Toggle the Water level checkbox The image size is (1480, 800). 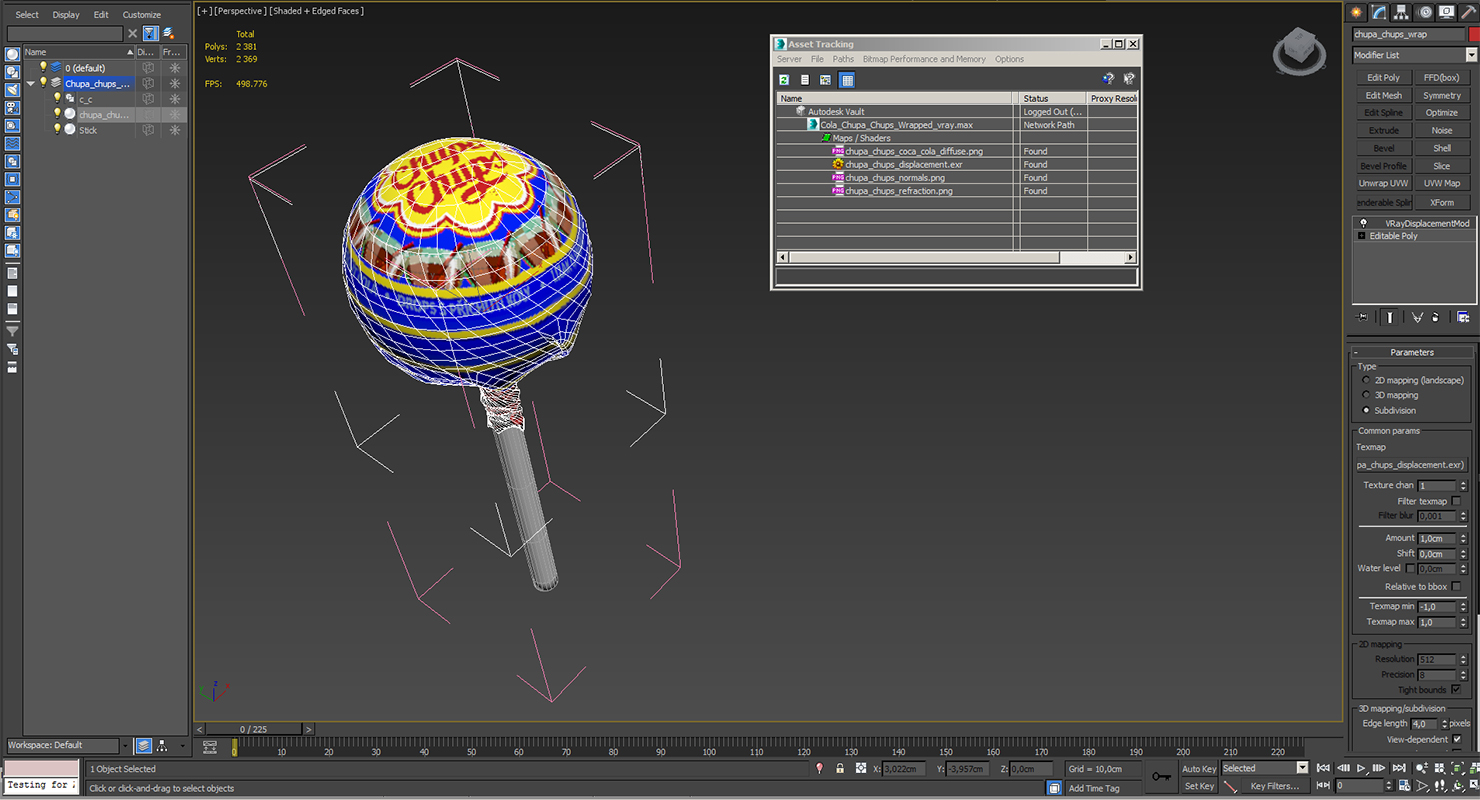pos(1411,568)
